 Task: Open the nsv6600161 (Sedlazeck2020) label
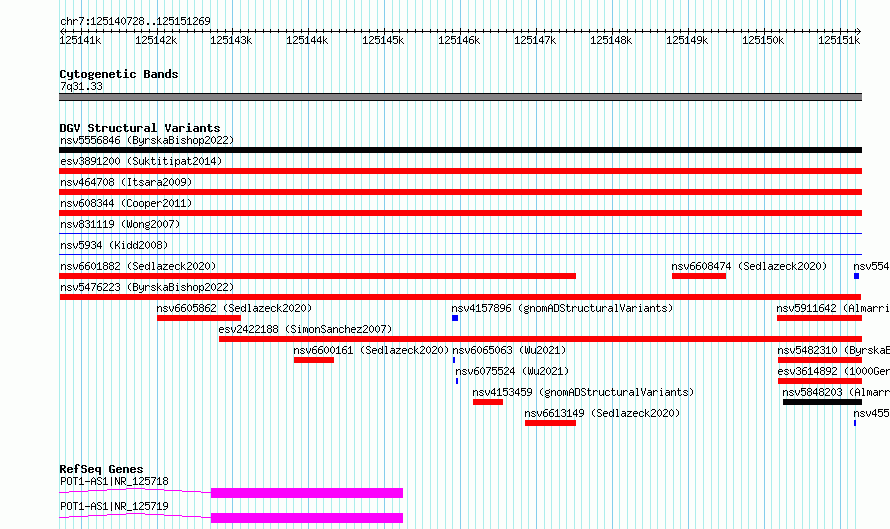coord(371,350)
